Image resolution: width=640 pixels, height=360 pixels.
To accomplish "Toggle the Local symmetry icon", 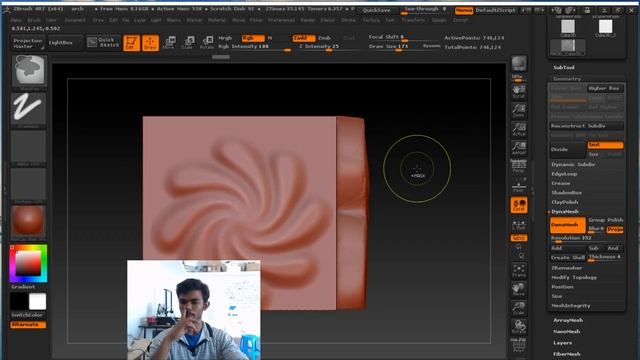I will [519, 205].
